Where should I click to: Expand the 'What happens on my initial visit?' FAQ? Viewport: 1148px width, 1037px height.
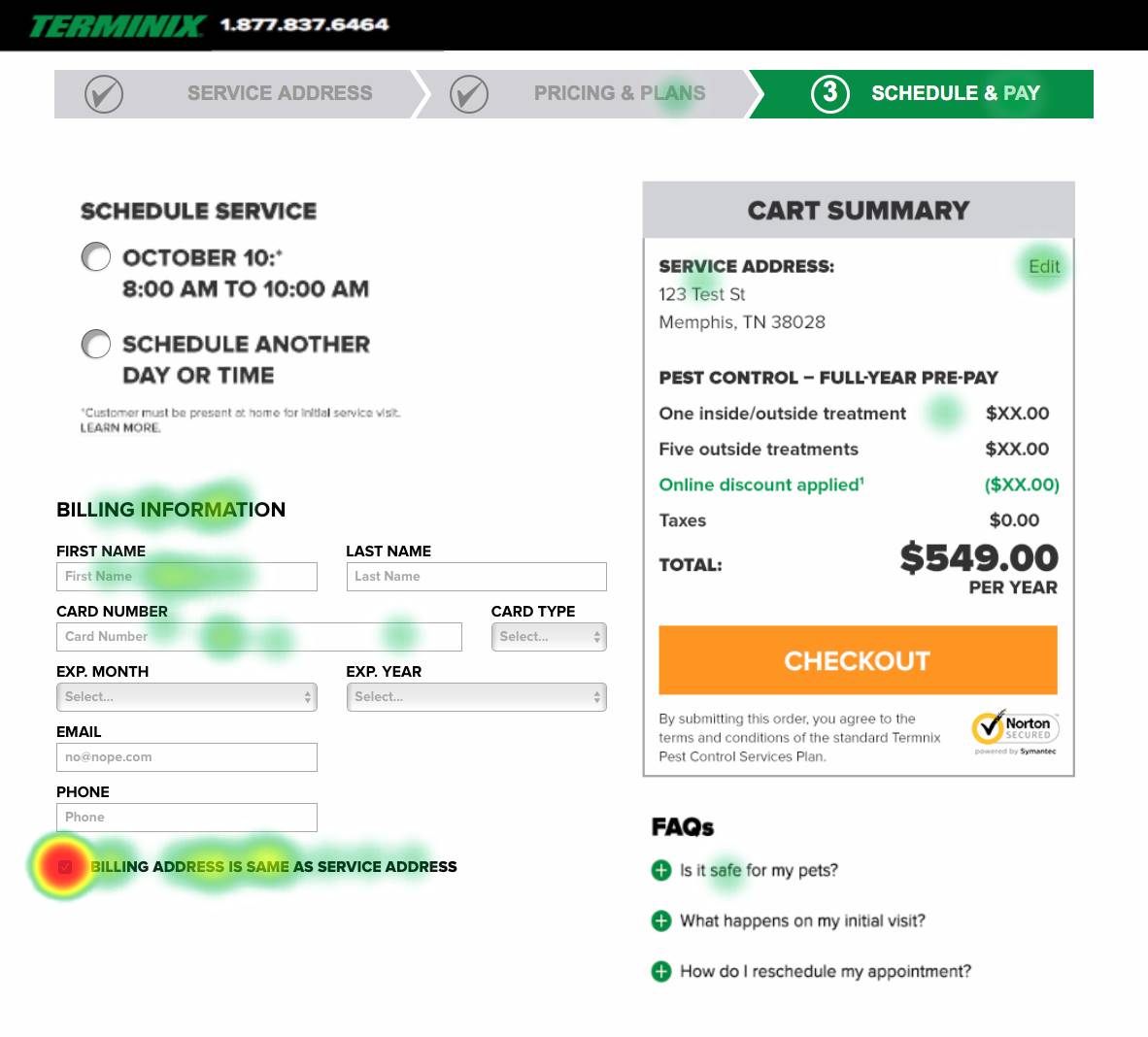point(661,920)
